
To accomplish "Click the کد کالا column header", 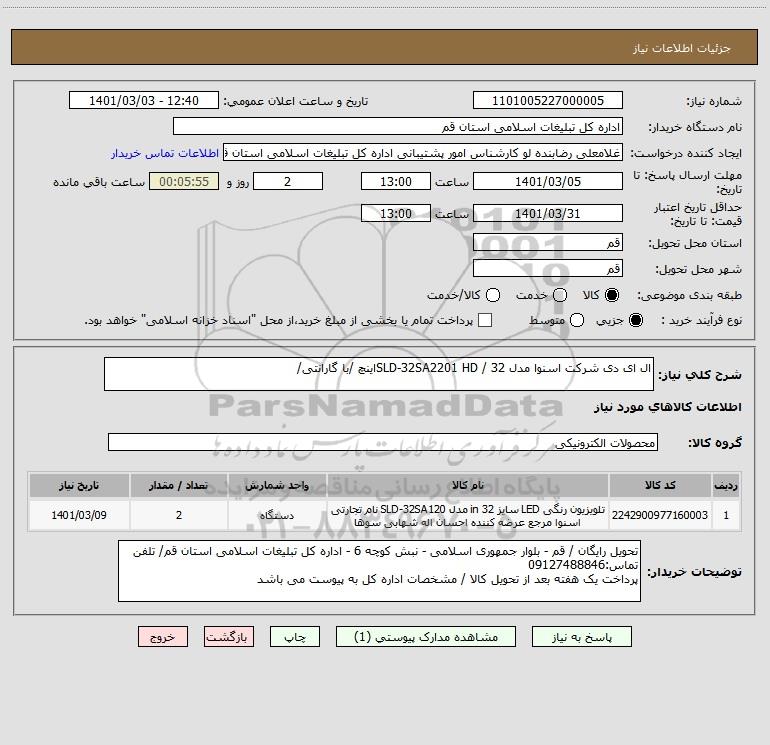I will (660, 485).
